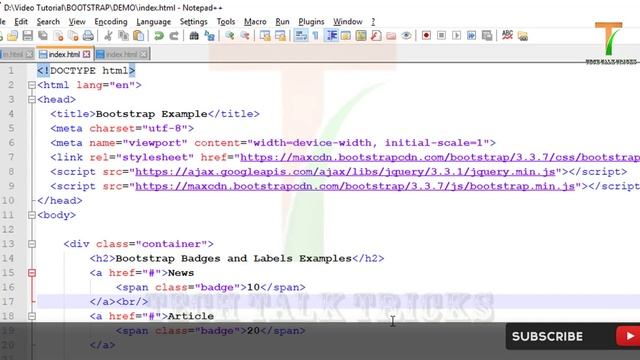Start macro recording with red dot

(x=426, y=36)
